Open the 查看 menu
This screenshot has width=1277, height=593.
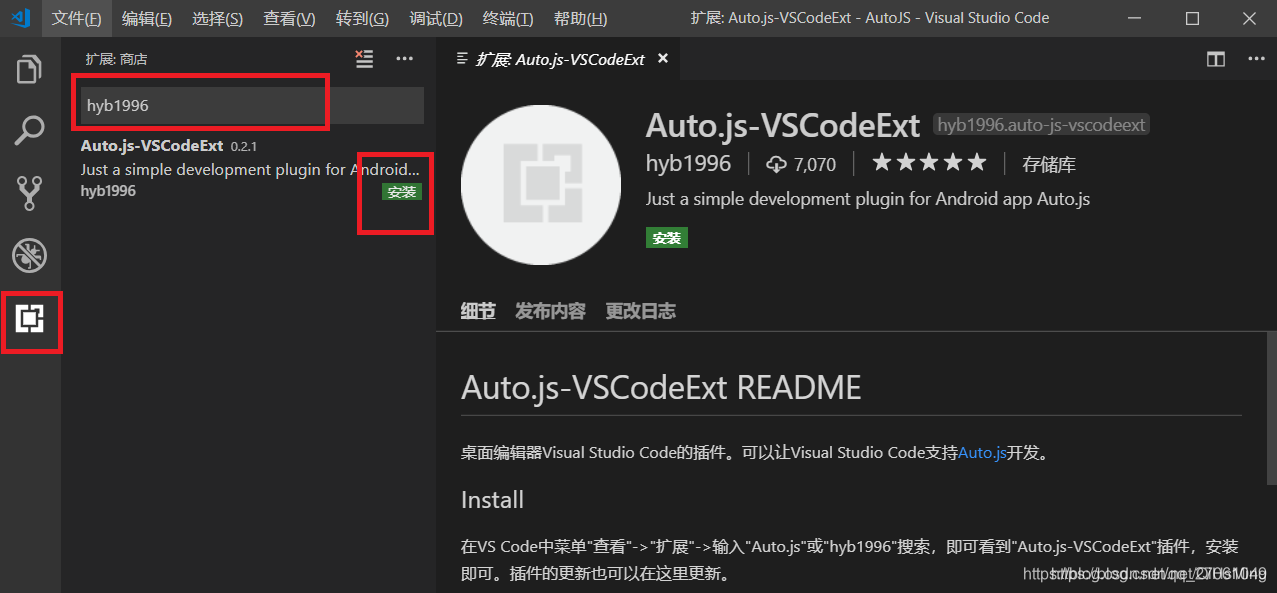(x=288, y=18)
